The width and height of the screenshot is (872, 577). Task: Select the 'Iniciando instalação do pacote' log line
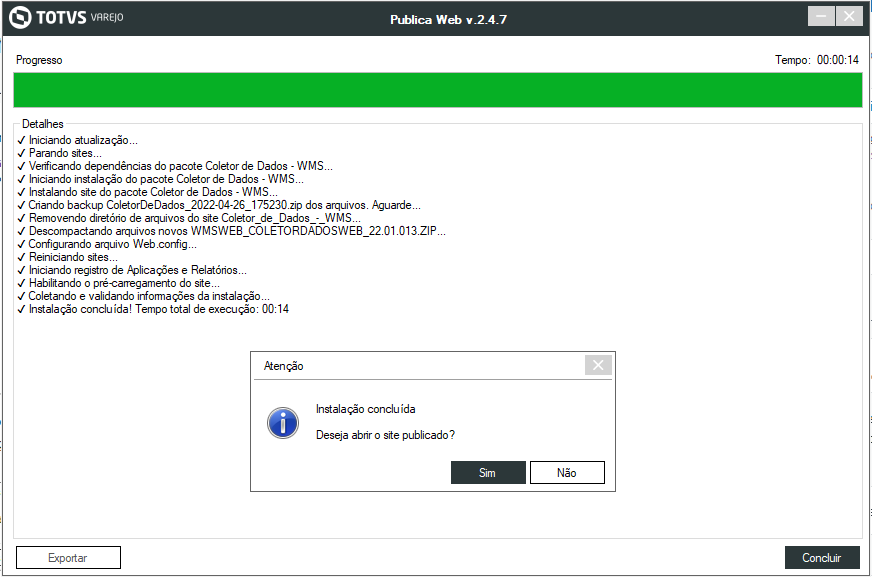pyautogui.click(x=161, y=179)
